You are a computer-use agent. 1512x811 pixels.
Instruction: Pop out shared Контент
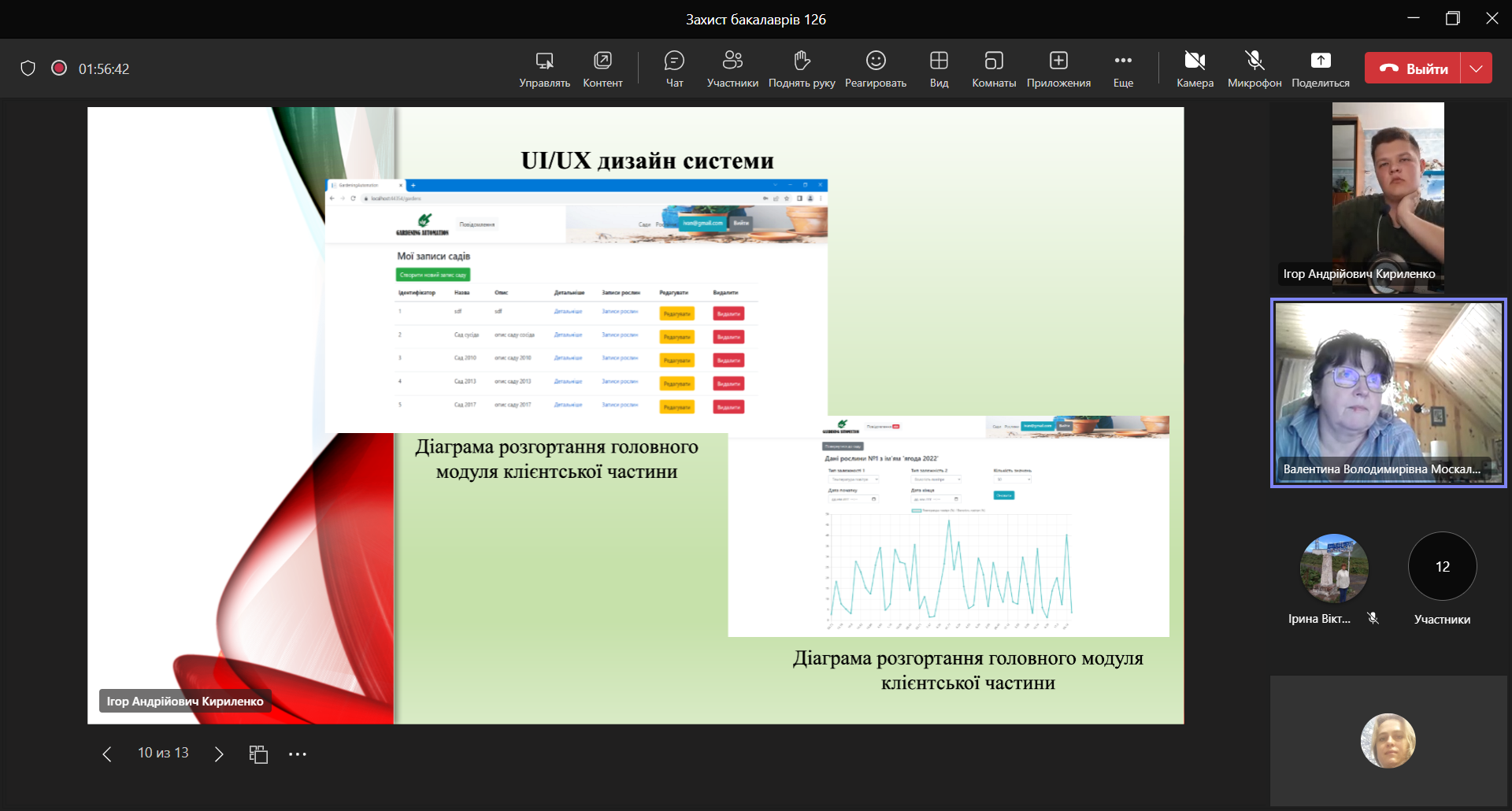[602, 61]
